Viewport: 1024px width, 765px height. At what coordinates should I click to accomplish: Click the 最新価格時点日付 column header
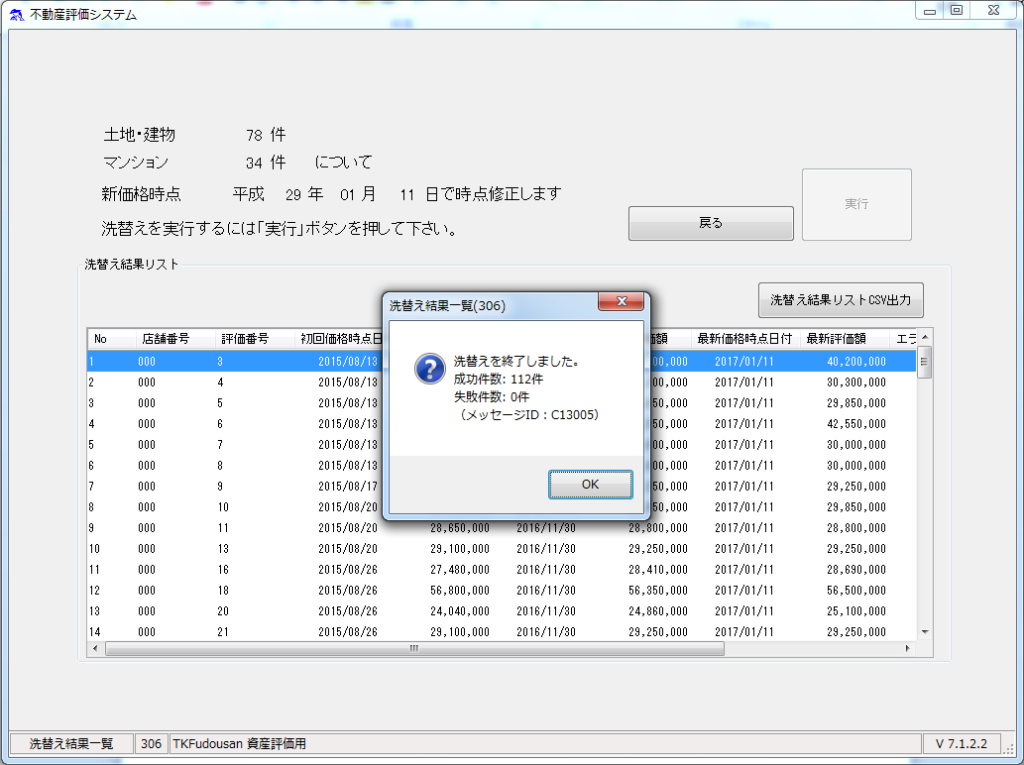(744, 339)
